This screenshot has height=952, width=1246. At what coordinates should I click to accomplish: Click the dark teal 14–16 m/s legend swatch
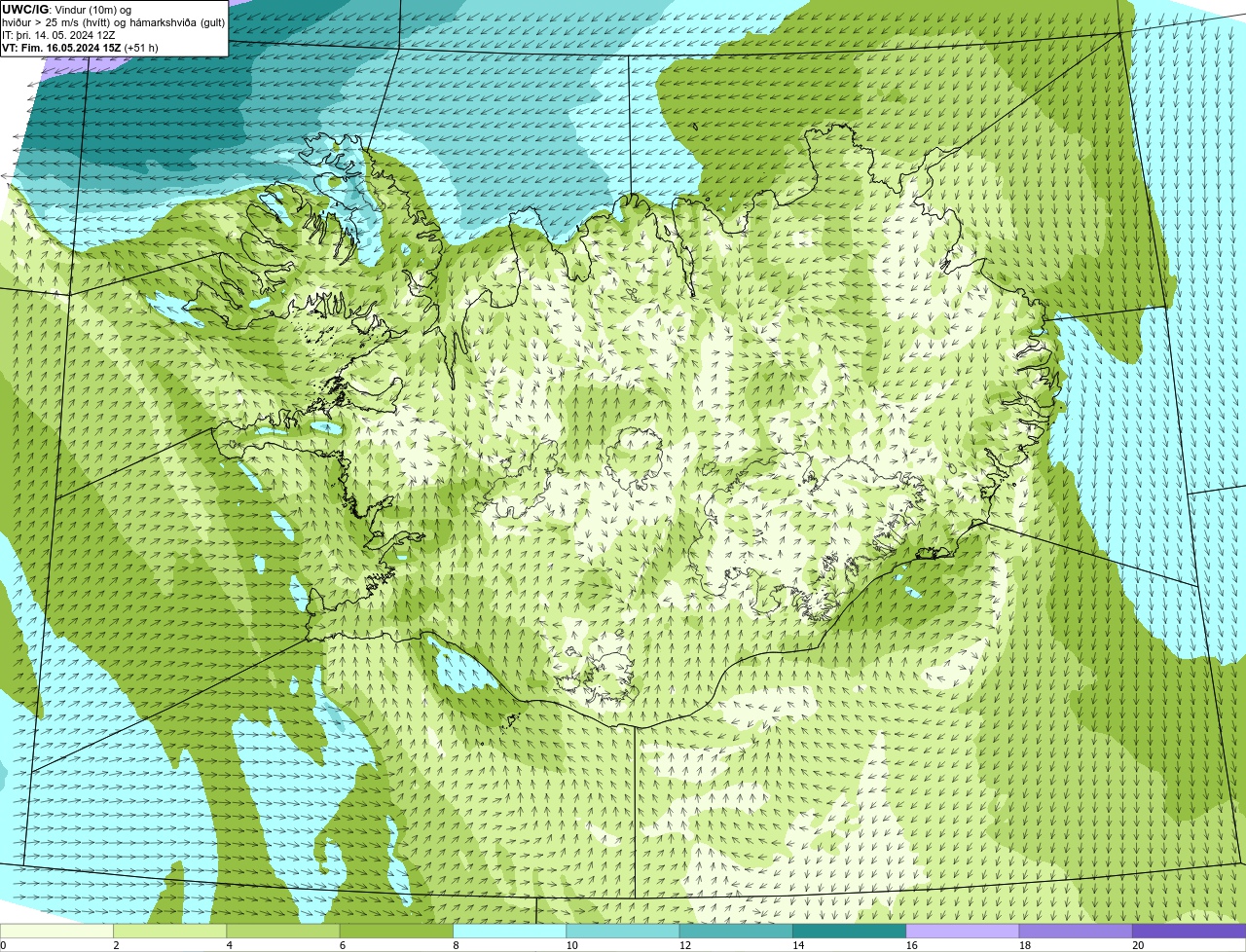(850, 931)
